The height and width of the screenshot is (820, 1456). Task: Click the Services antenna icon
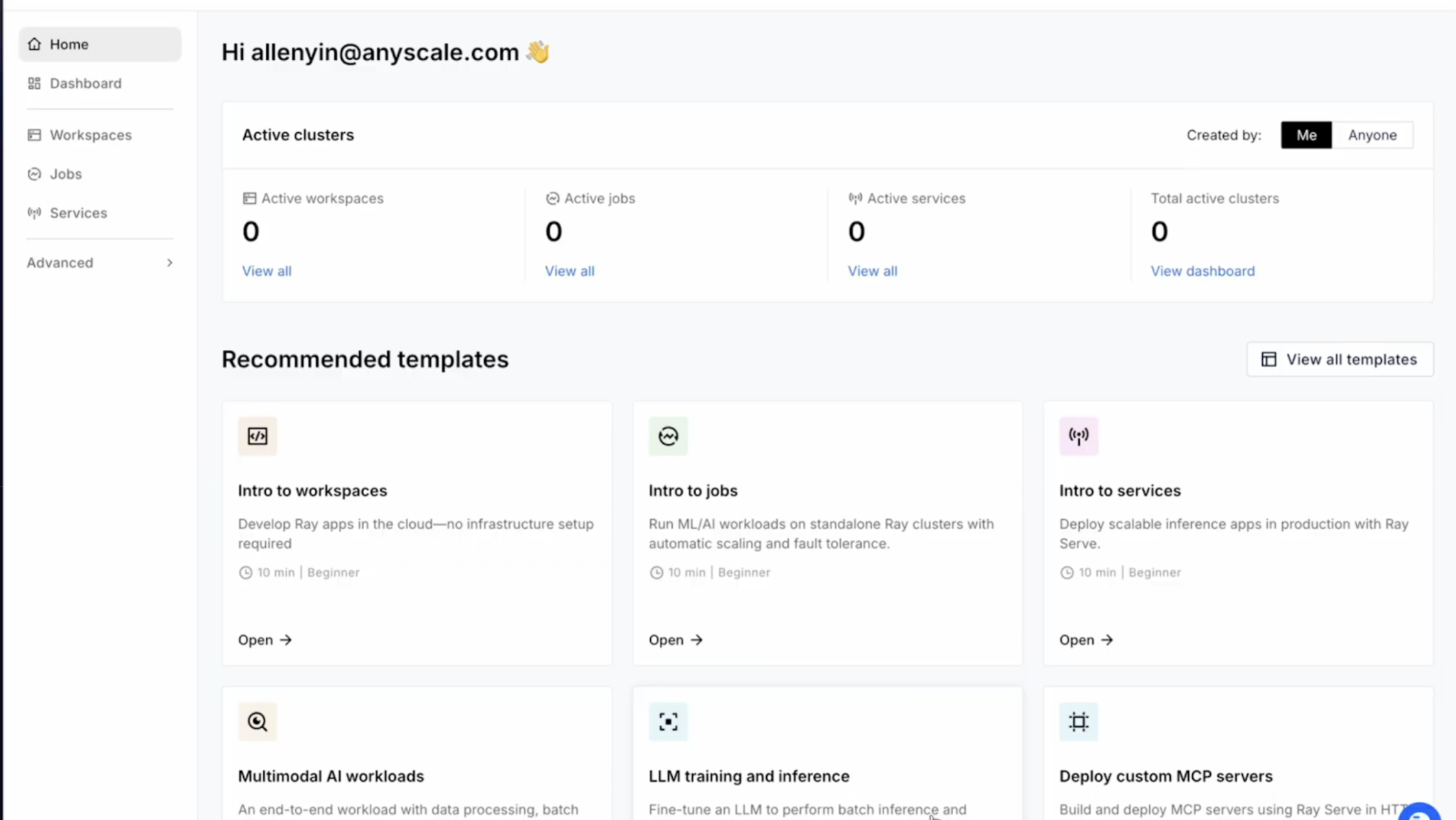34,213
